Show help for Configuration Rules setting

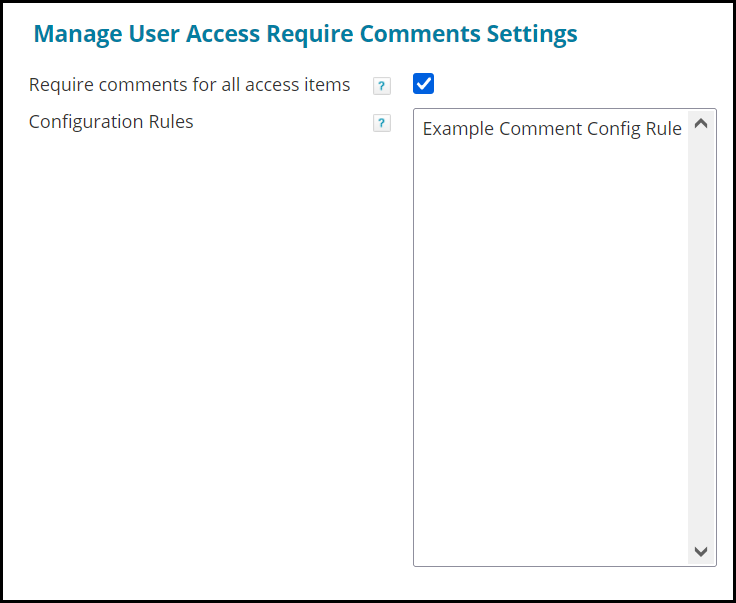click(381, 123)
